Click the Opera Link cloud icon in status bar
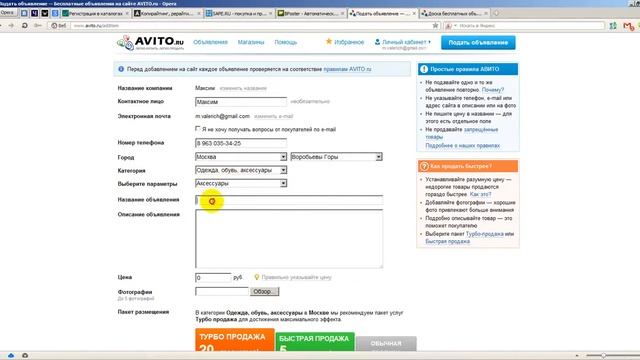This screenshot has width=640, height=360. tap(11, 356)
